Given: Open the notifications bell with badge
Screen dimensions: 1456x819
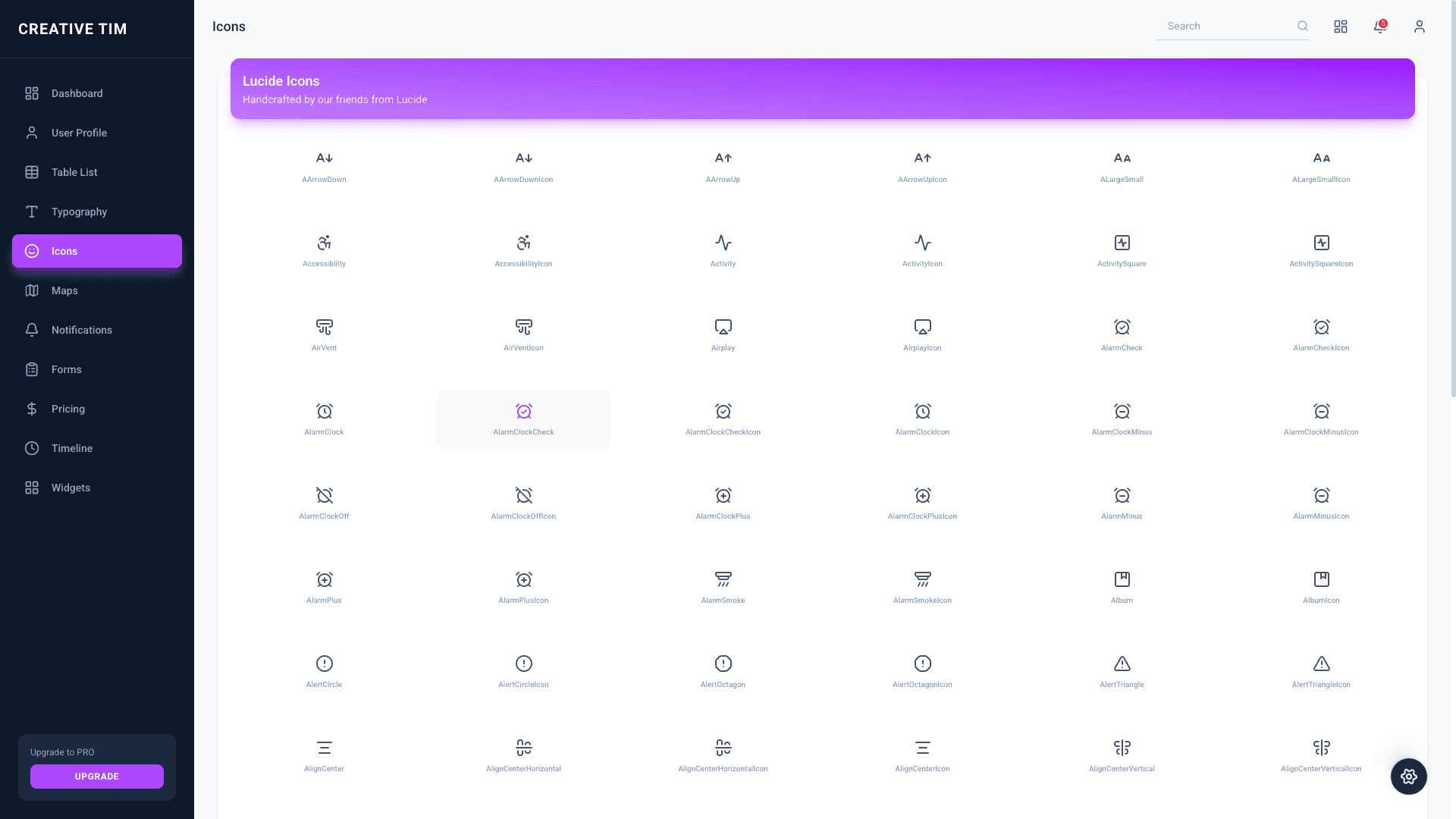Looking at the screenshot, I should (x=1380, y=27).
